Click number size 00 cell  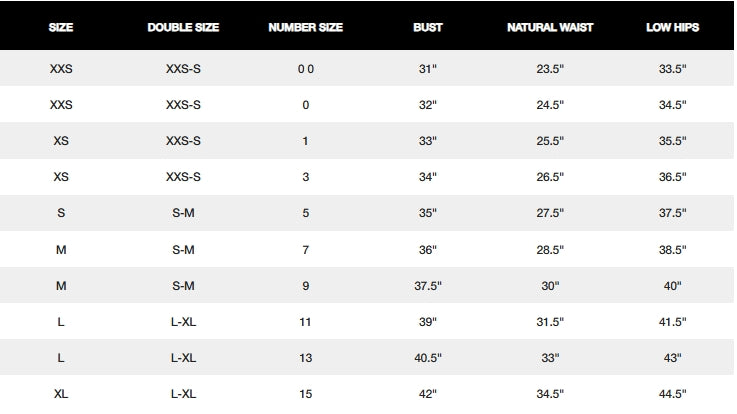click(305, 69)
